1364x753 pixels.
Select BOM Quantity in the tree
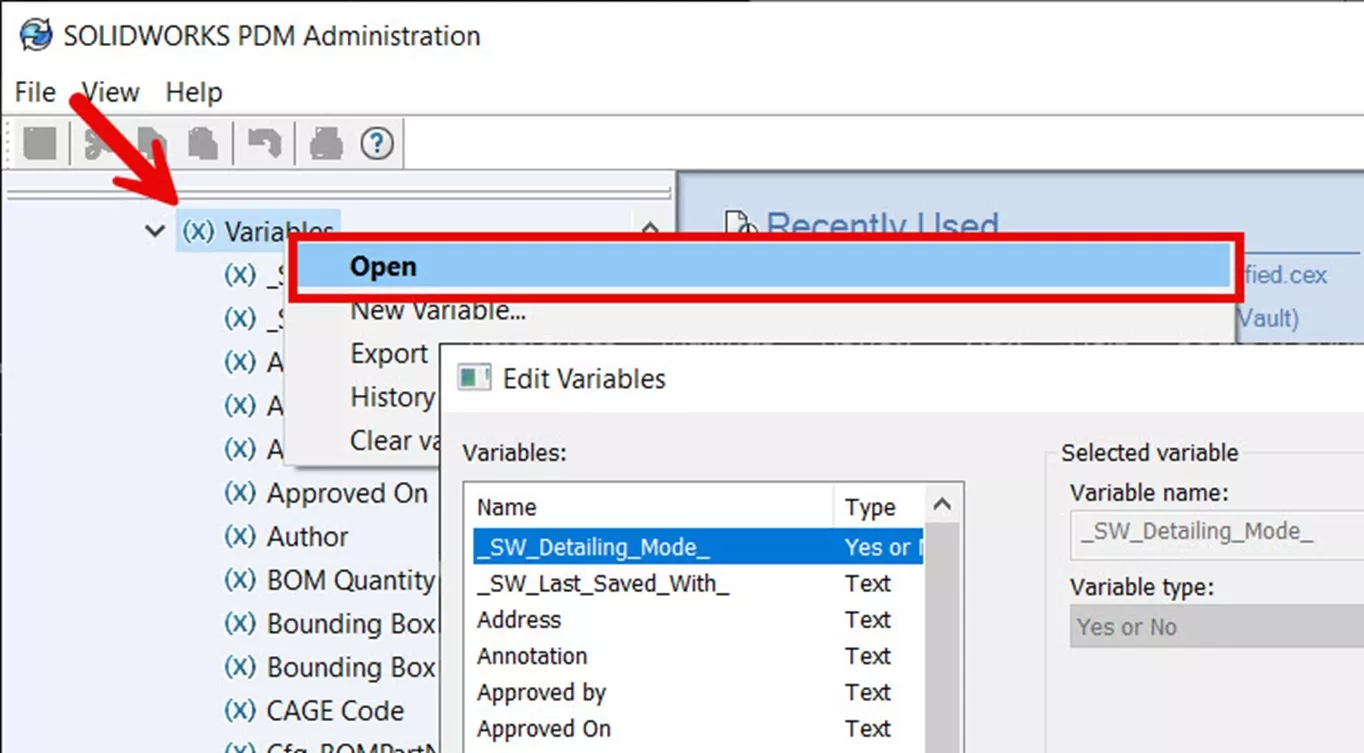(x=351, y=580)
